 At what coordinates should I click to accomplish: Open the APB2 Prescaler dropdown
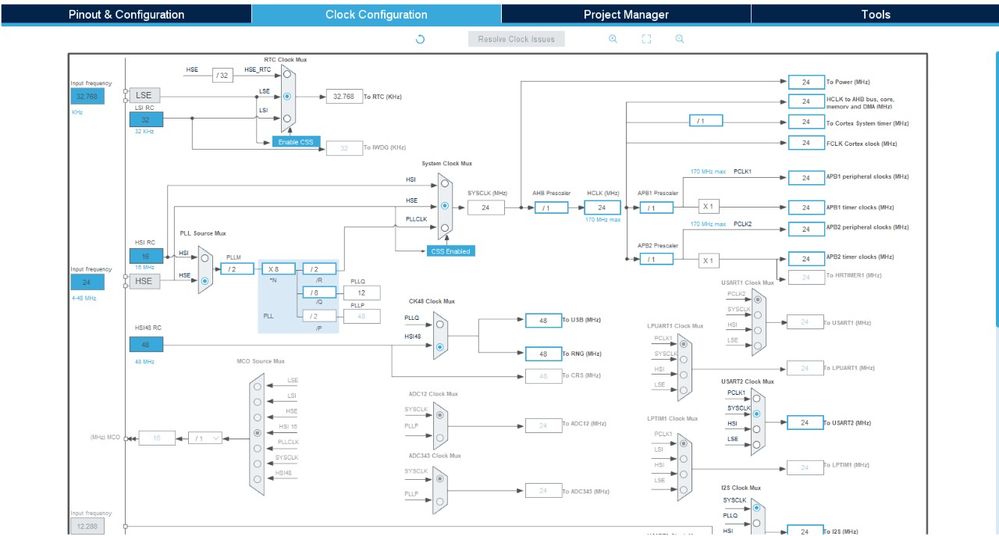tap(656, 259)
